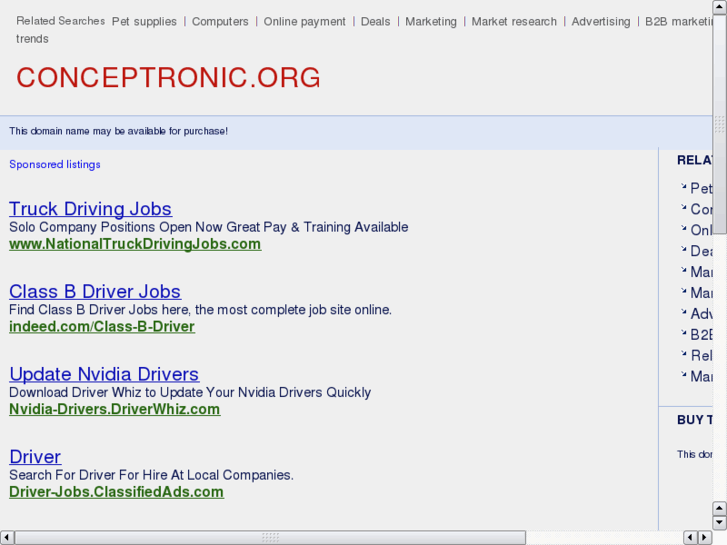This screenshot has height=545, width=727.
Task: Open the Driver sponsored listing
Action: coord(35,457)
